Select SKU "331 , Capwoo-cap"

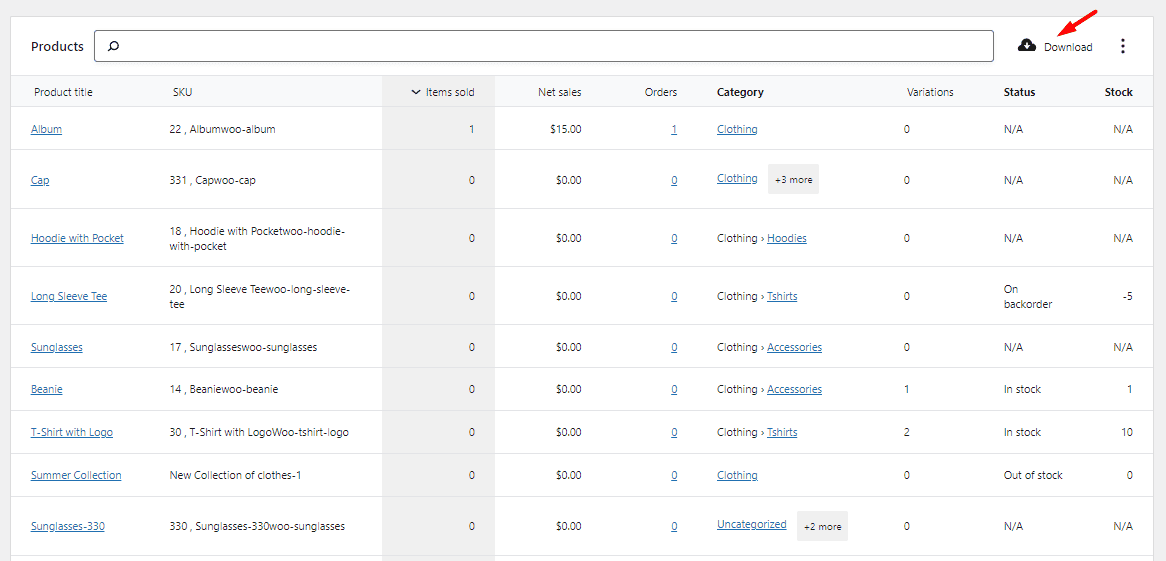click(x=213, y=180)
